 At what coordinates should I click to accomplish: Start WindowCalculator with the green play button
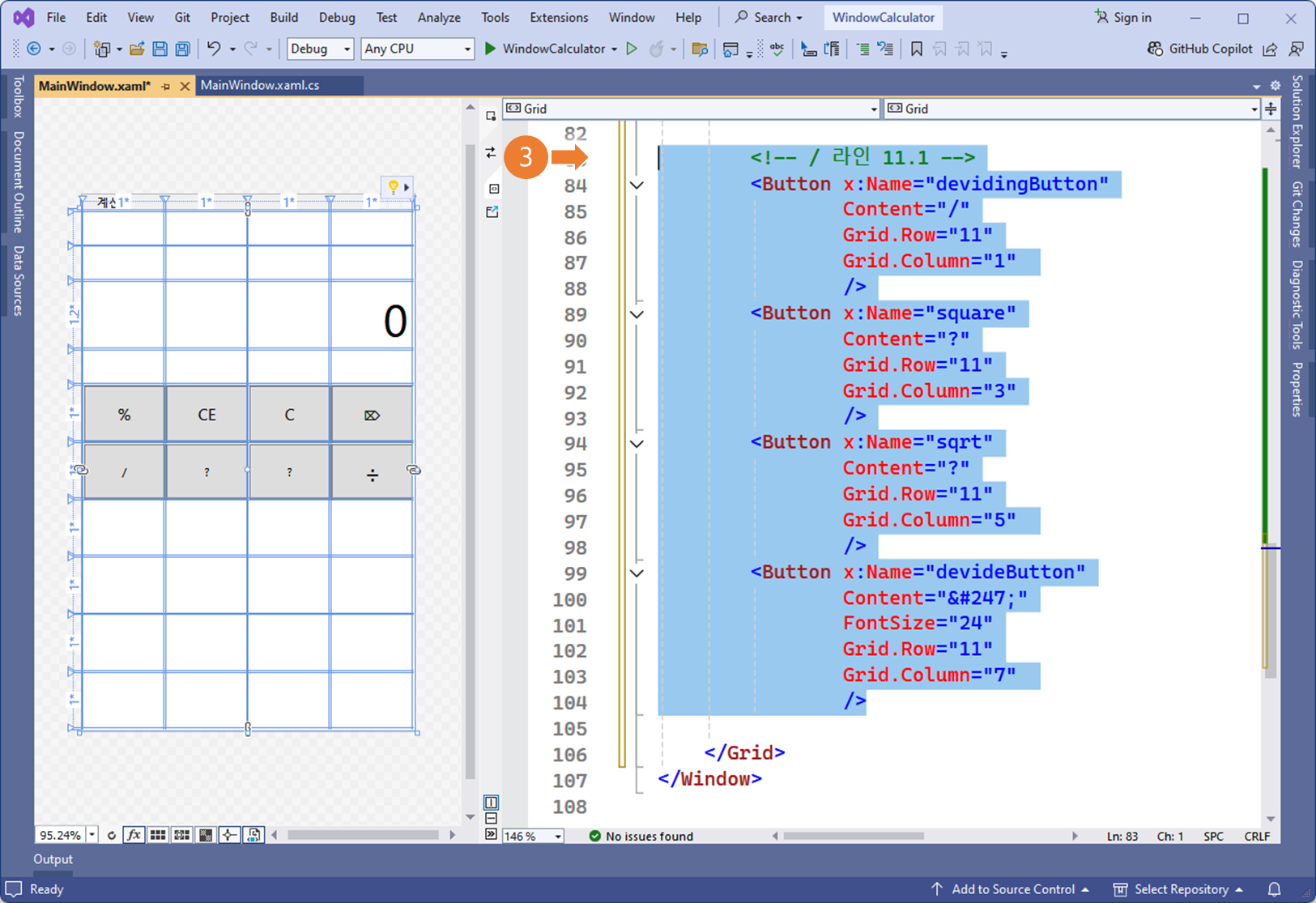(x=490, y=49)
